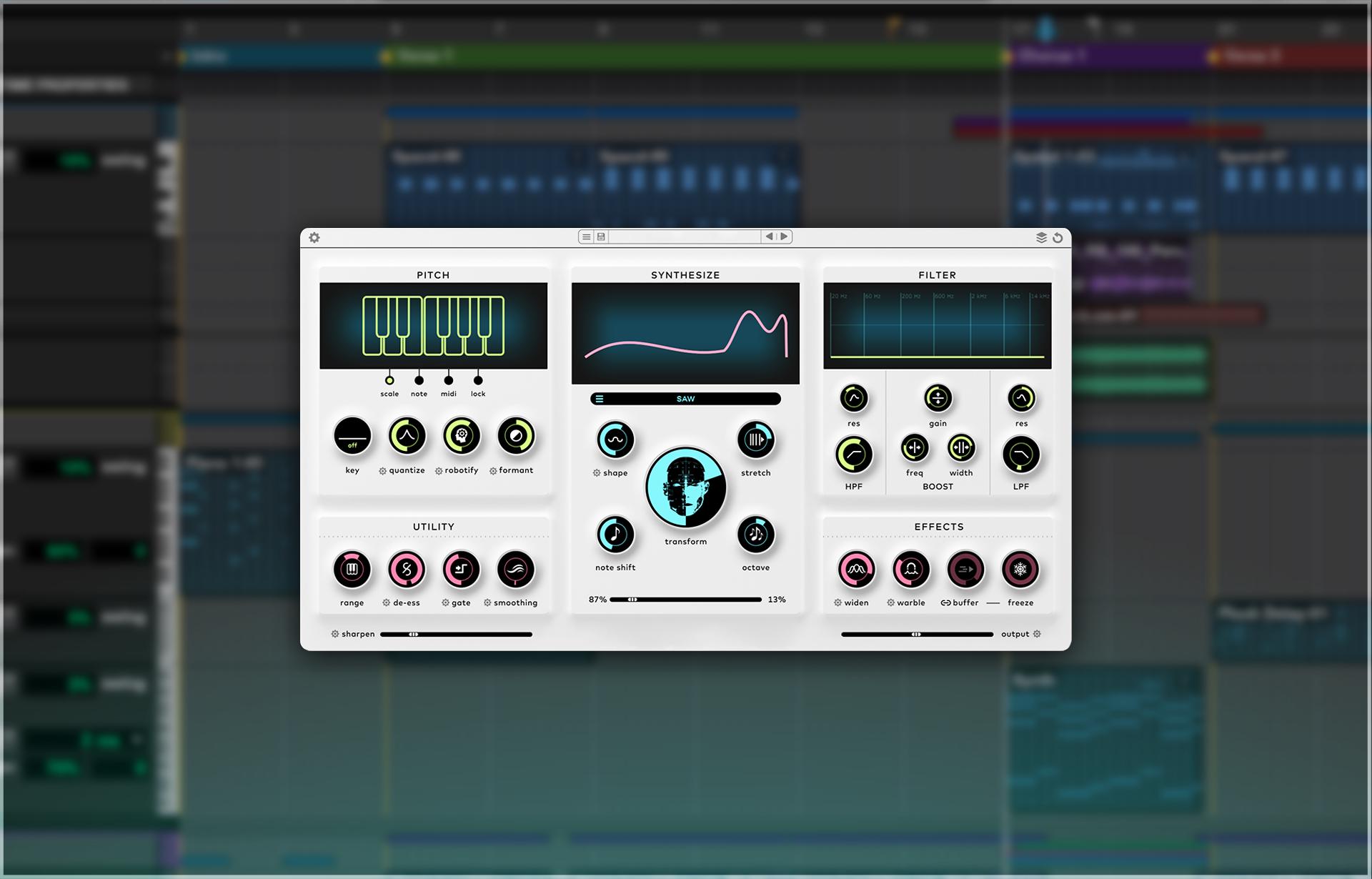Click the note shift knob
The width and height of the screenshot is (1372, 879).
615,534
